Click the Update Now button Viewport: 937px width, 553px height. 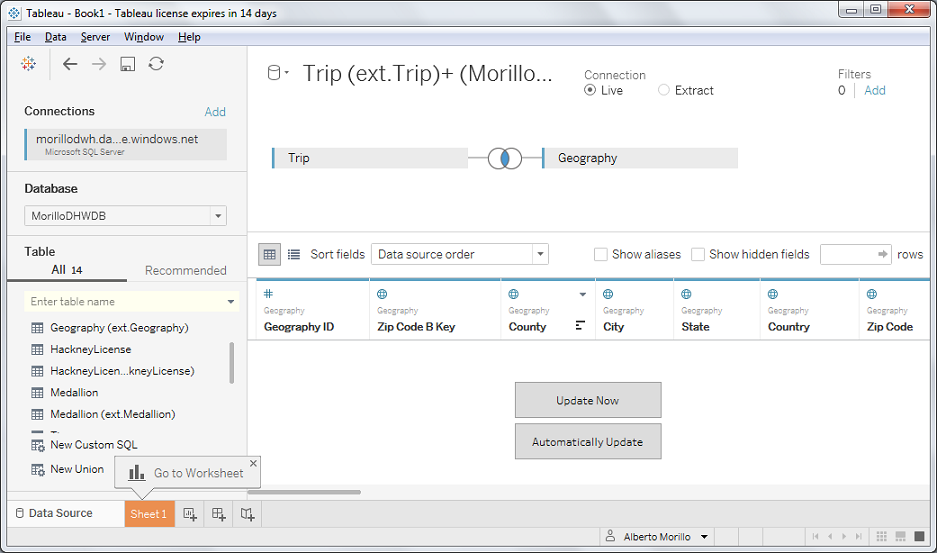coord(588,400)
